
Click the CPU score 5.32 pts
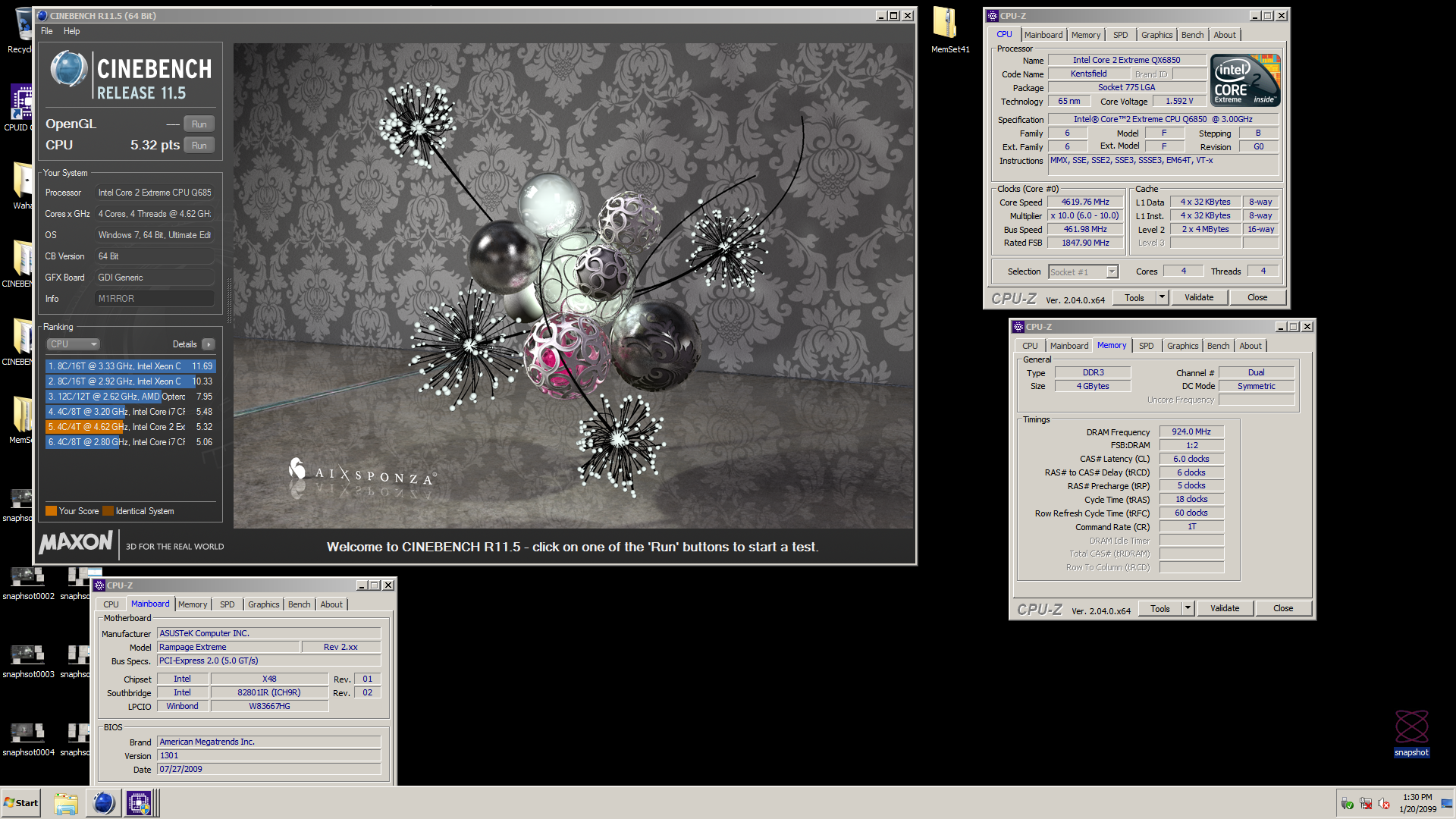[155, 146]
